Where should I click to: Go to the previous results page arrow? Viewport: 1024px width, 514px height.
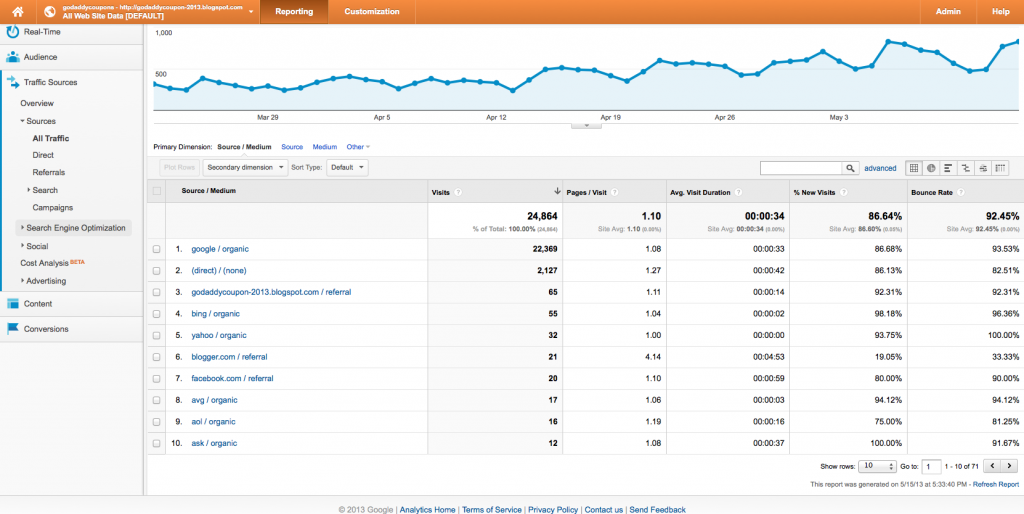pos(992,466)
